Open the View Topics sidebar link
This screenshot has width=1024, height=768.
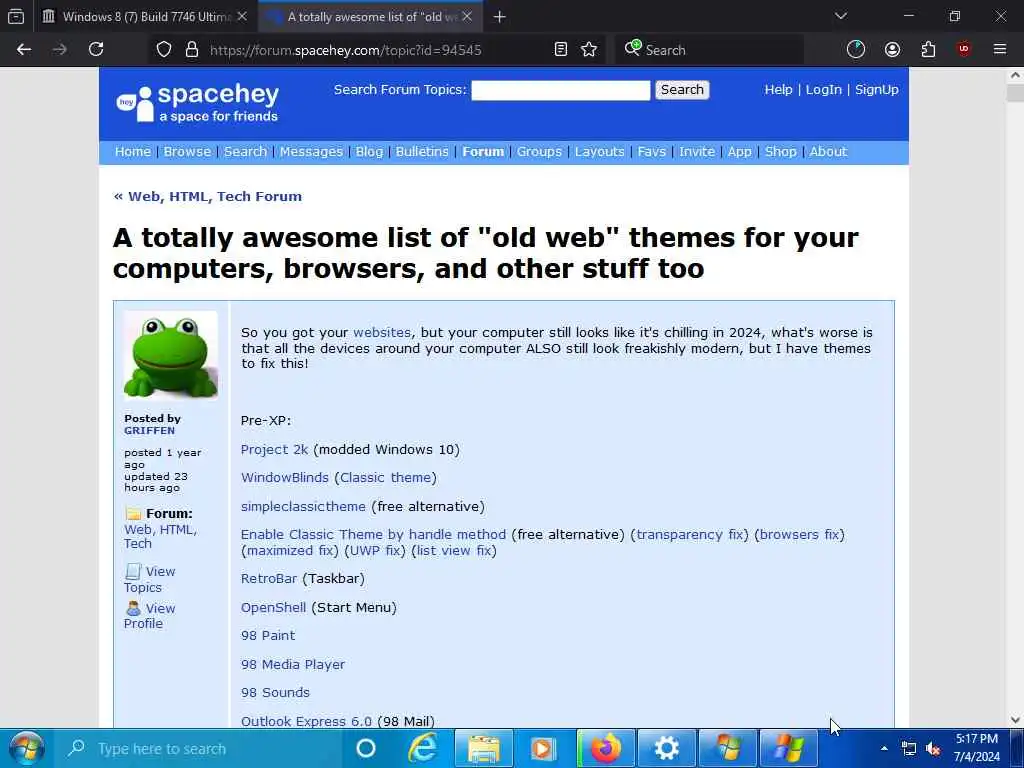150,579
